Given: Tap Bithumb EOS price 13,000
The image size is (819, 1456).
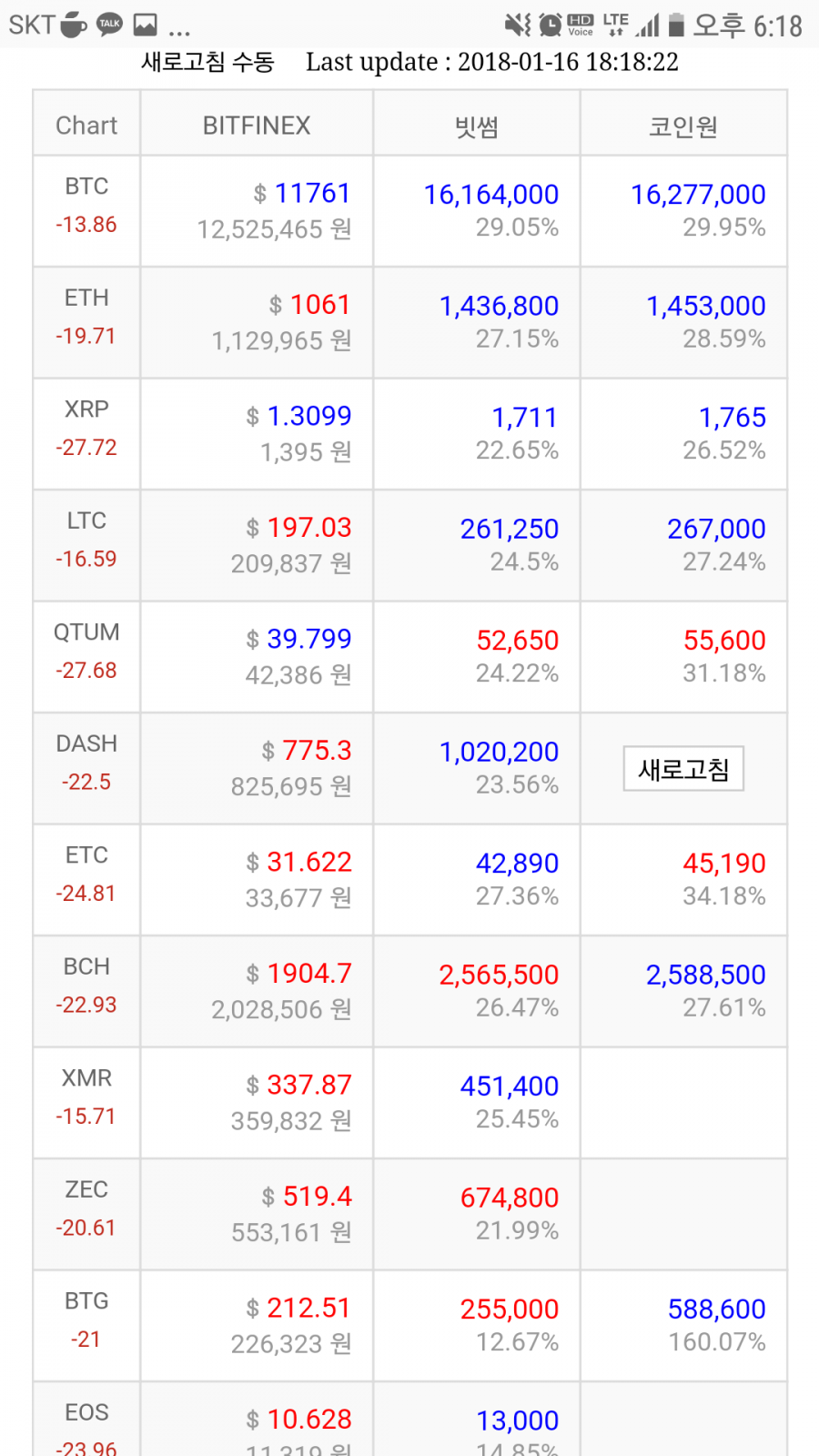Looking at the screenshot, I should click(x=518, y=1421).
